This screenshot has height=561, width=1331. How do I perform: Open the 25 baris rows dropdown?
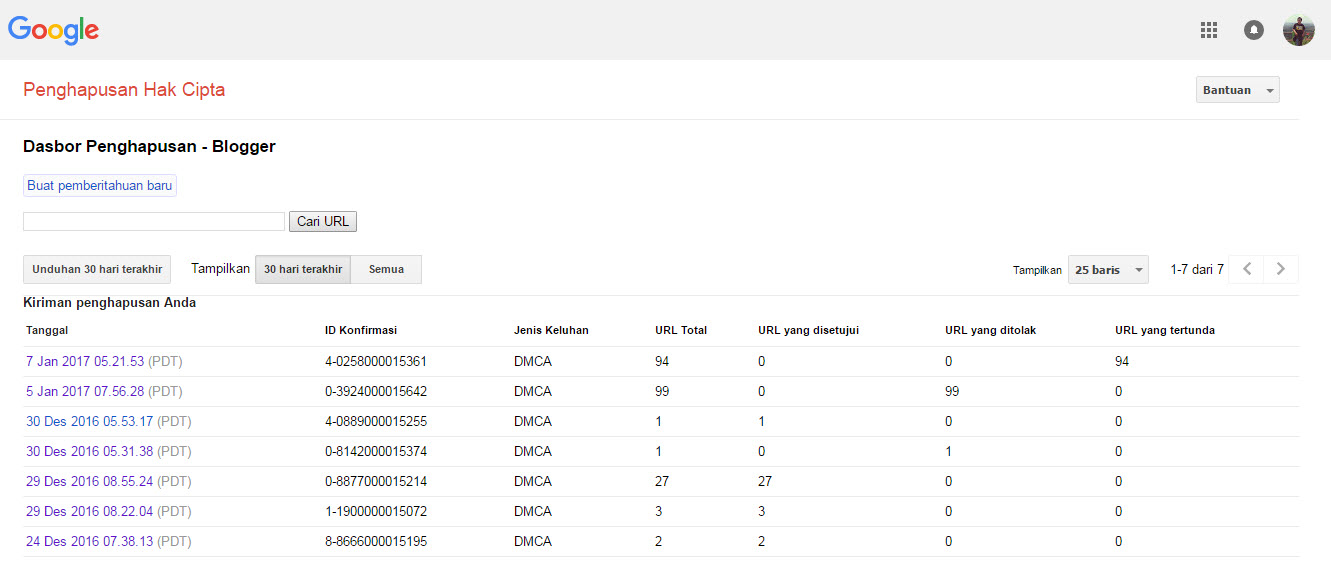[1108, 270]
